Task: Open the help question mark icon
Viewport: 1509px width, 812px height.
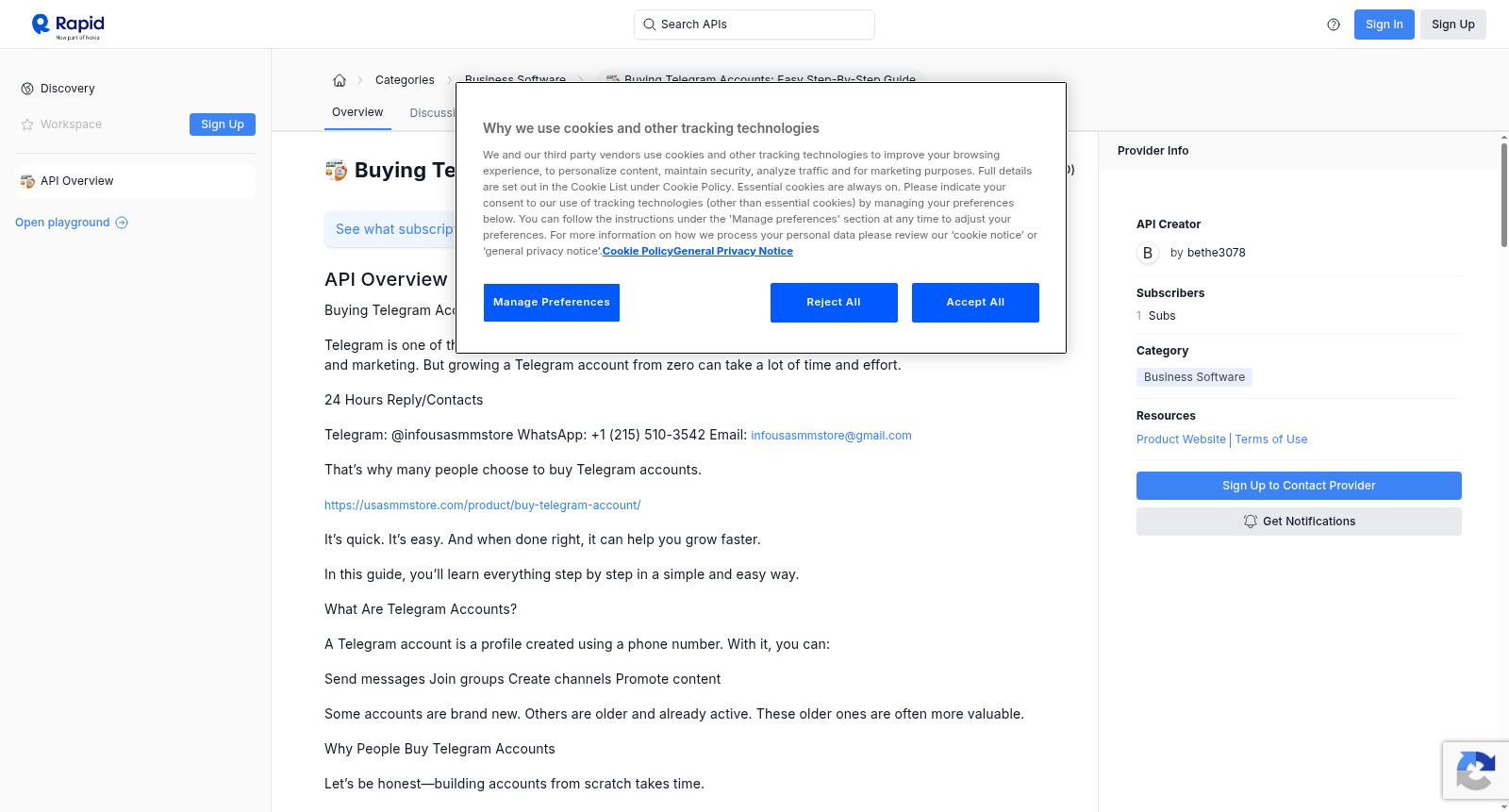Action: [1334, 25]
